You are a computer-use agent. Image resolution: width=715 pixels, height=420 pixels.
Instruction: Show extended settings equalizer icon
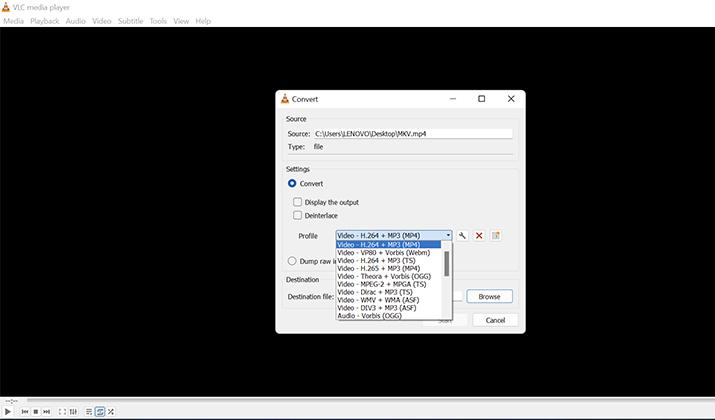(x=73, y=412)
